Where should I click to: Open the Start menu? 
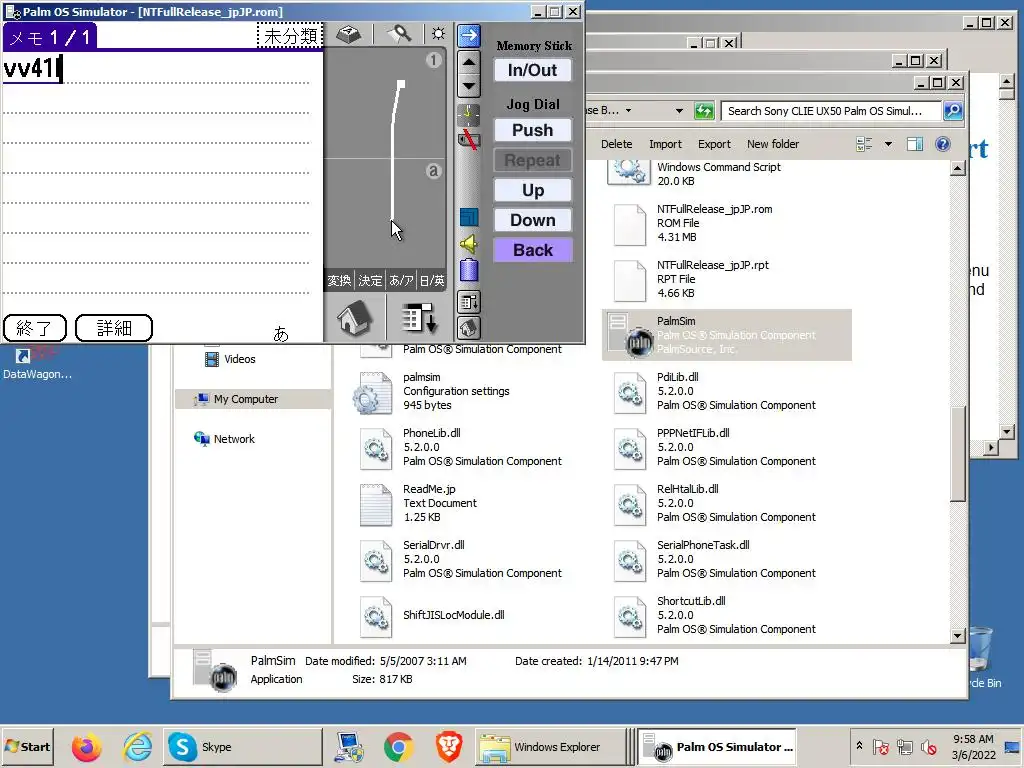(x=27, y=746)
